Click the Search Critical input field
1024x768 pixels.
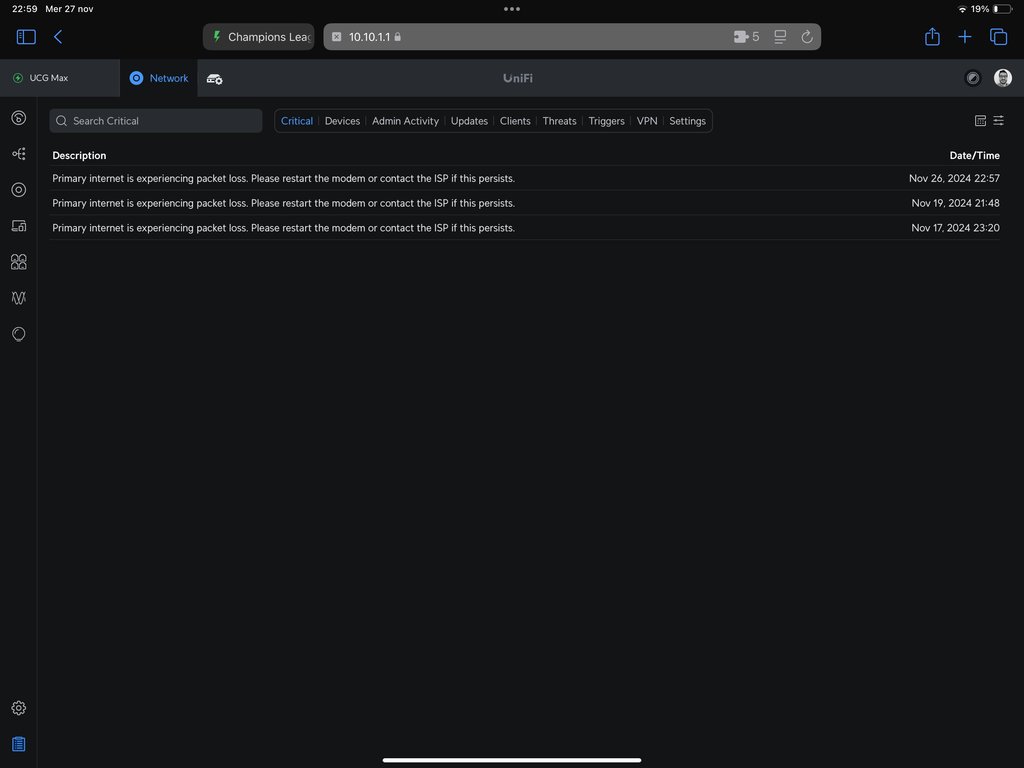[x=160, y=121]
